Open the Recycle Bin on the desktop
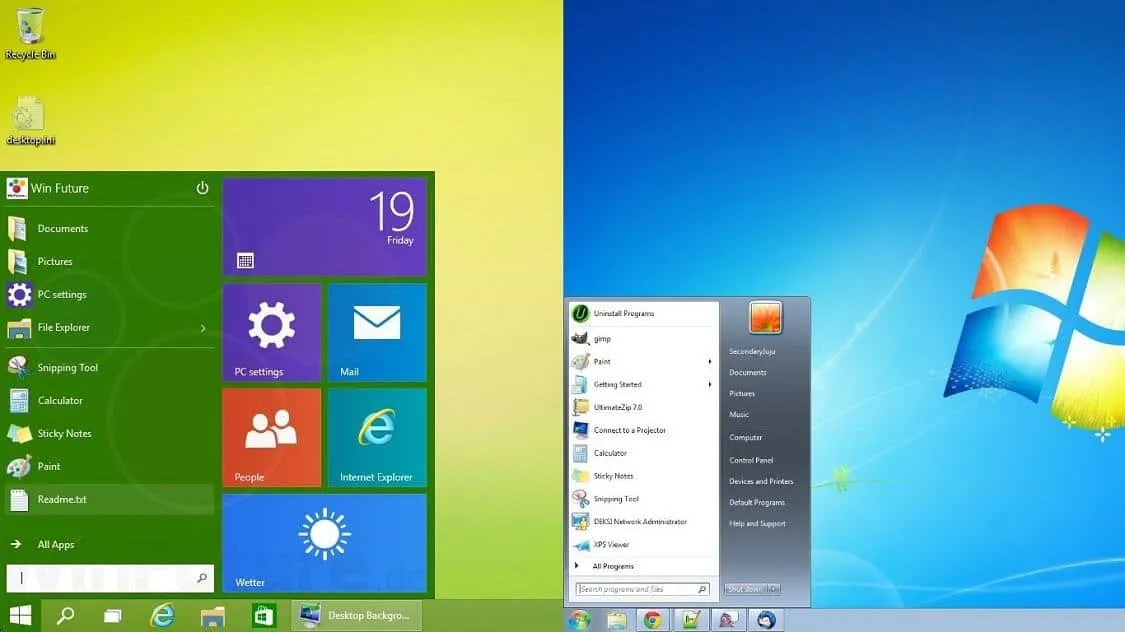 pyautogui.click(x=29, y=32)
